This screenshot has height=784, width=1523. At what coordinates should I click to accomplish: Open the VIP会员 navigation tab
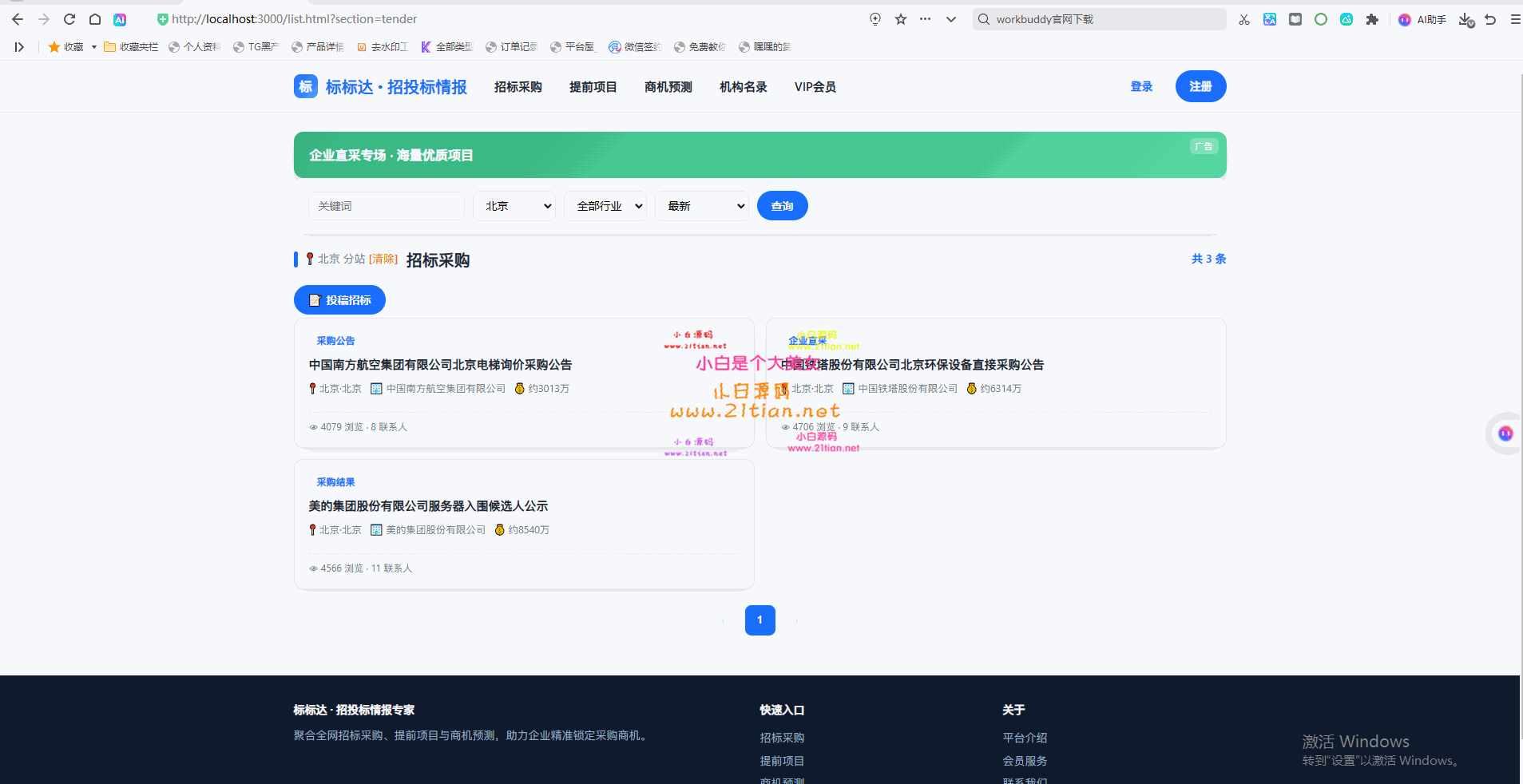coord(815,86)
